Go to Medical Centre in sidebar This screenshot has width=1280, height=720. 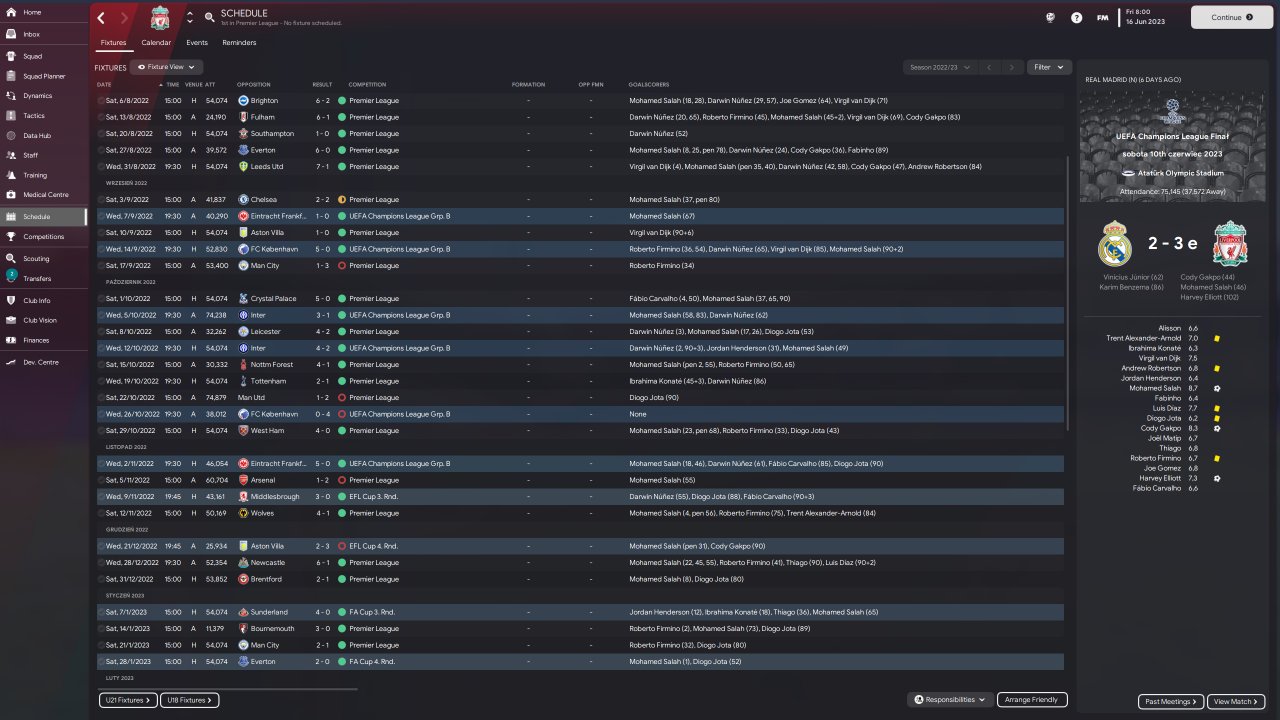pyautogui.click(x=45, y=195)
